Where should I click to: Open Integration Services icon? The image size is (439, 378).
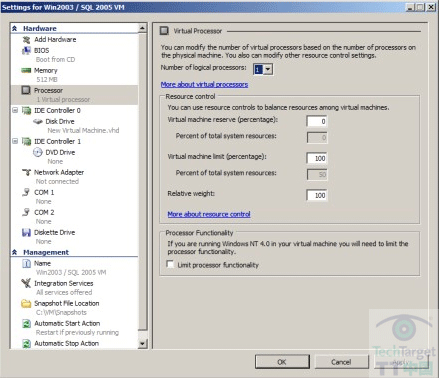point(26,283)
